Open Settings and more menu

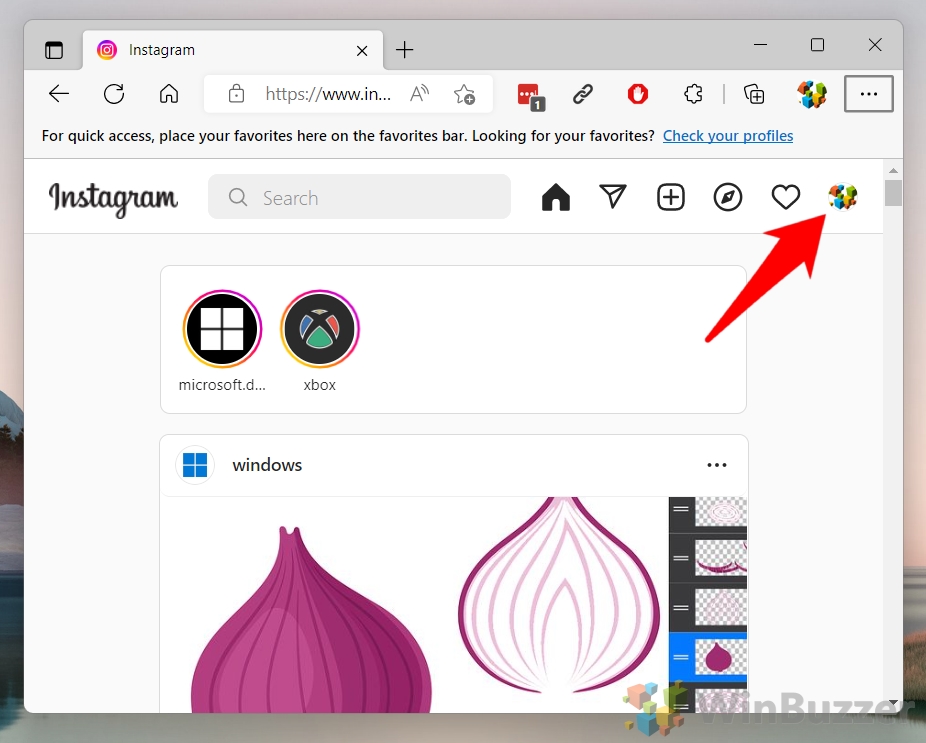click(x=869, y=94)
